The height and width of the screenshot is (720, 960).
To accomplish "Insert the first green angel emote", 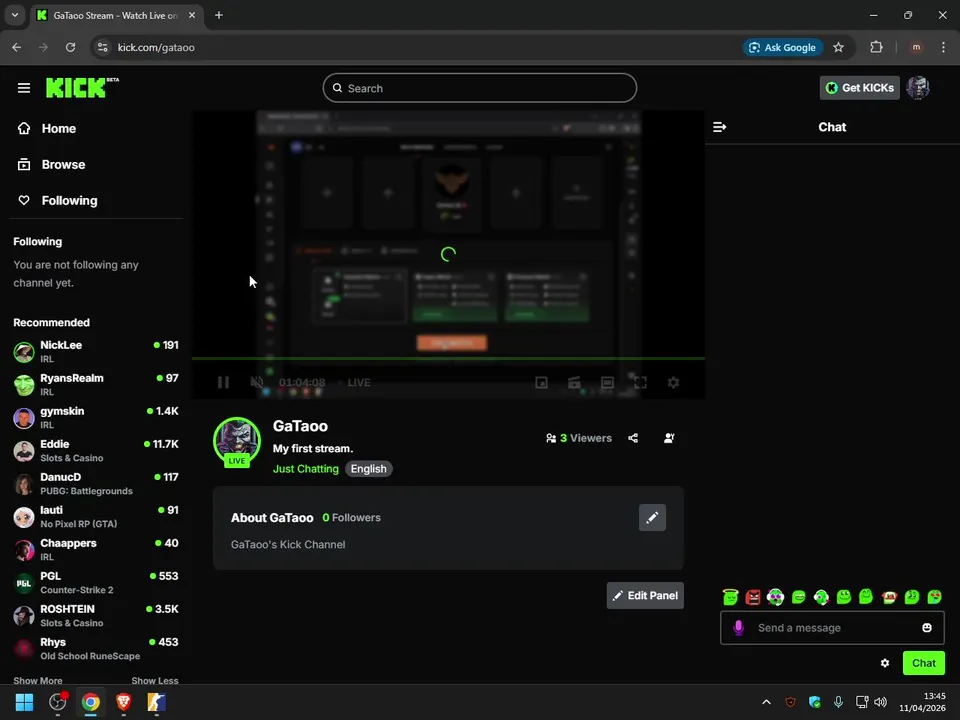I will coord(730,597).
